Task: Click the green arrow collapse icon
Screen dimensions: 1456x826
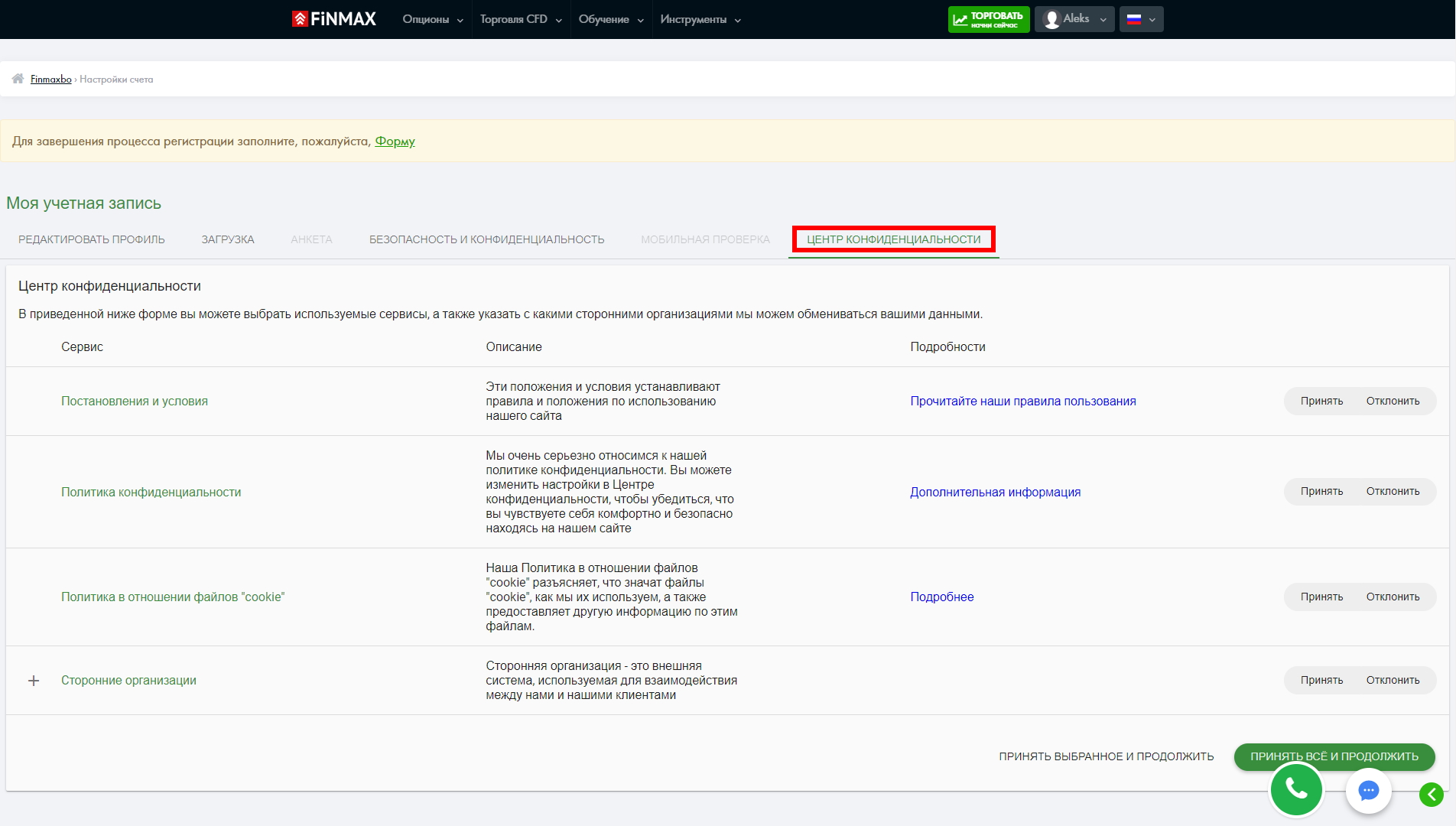Action: click(x=1431, y=795)
